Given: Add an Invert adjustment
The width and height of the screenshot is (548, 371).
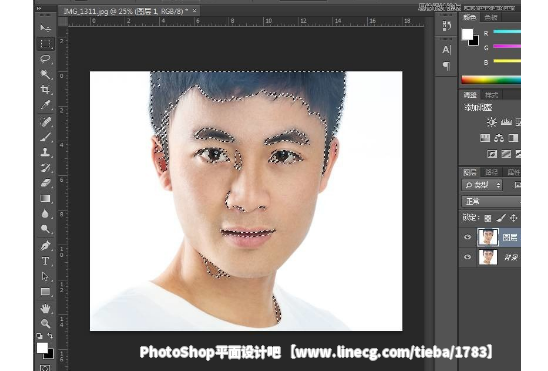Looking at the screenshot, I should coord(492,154).
